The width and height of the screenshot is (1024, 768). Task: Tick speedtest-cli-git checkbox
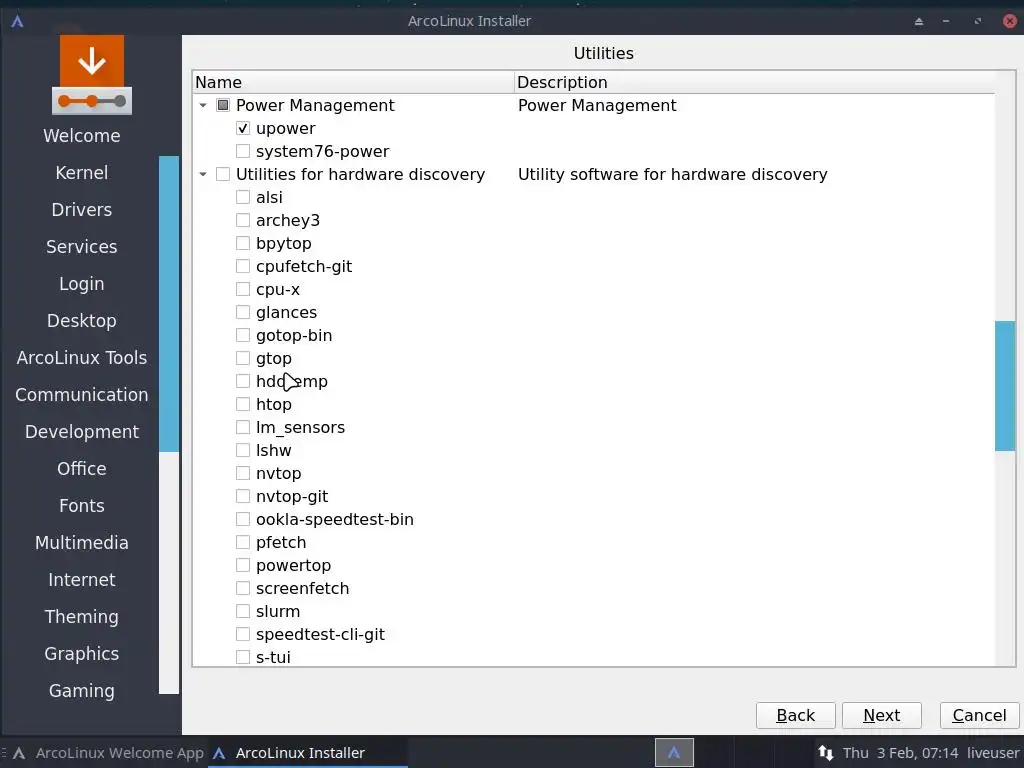[243, 634]
